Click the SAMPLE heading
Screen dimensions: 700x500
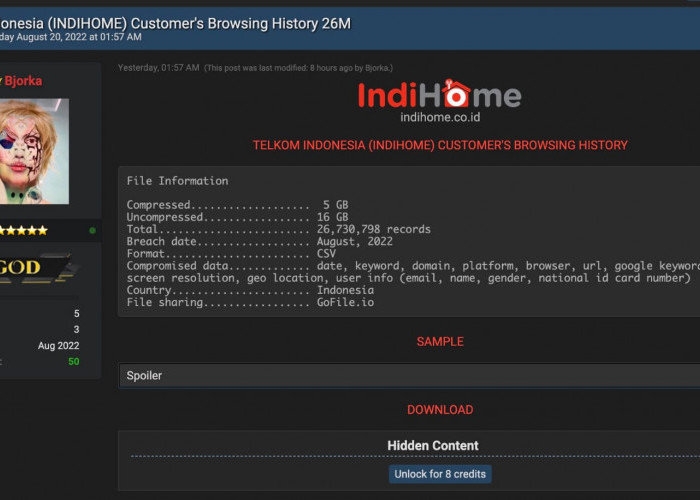pyautogui.click(x=440, y=342)
